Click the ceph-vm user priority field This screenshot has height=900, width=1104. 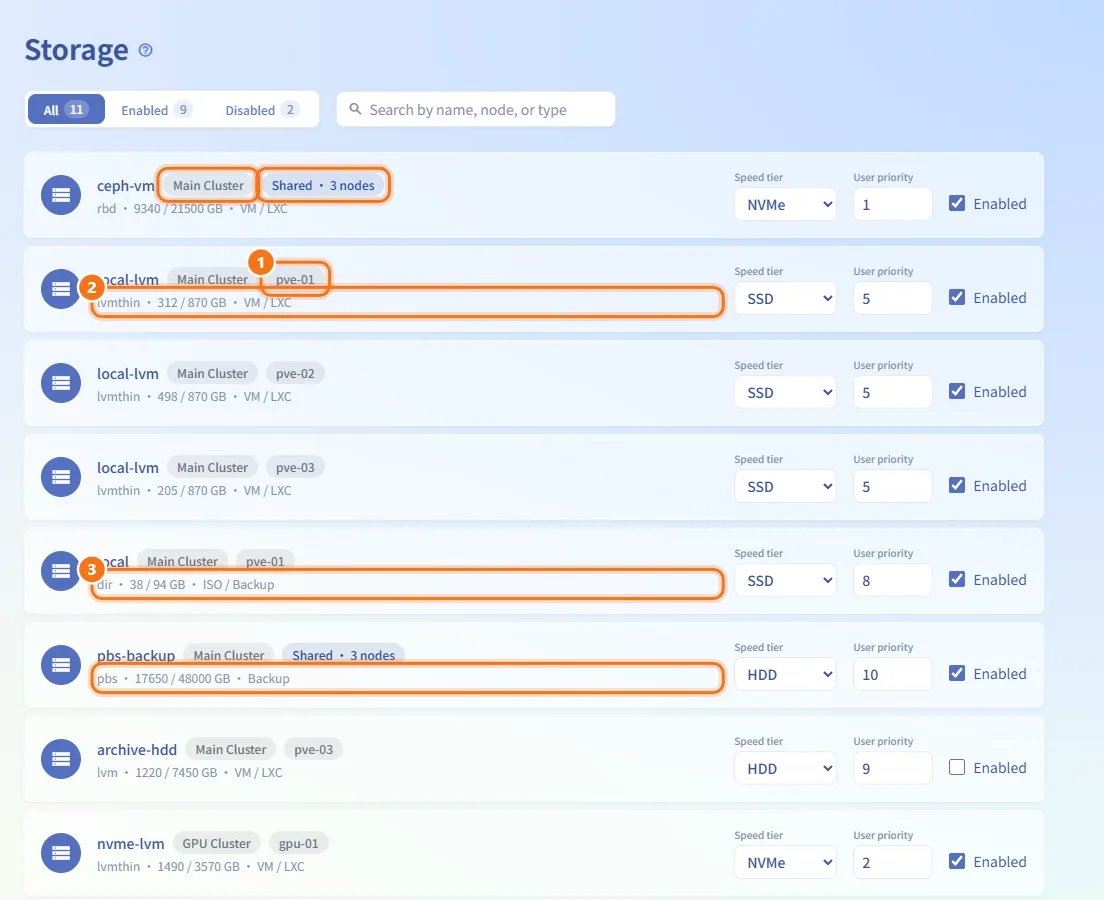(x=892, y=204)
